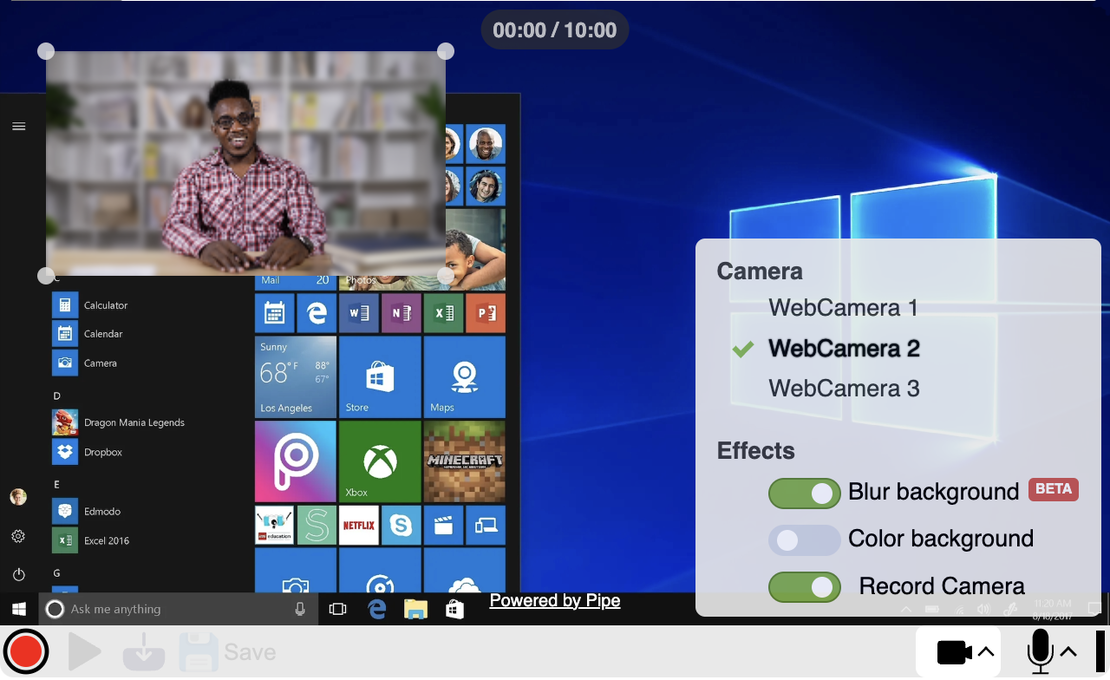Viewport: 1110px width, 680px height.
Task: Click the top-left resize handle of camera preview
Action: [45, 51]
